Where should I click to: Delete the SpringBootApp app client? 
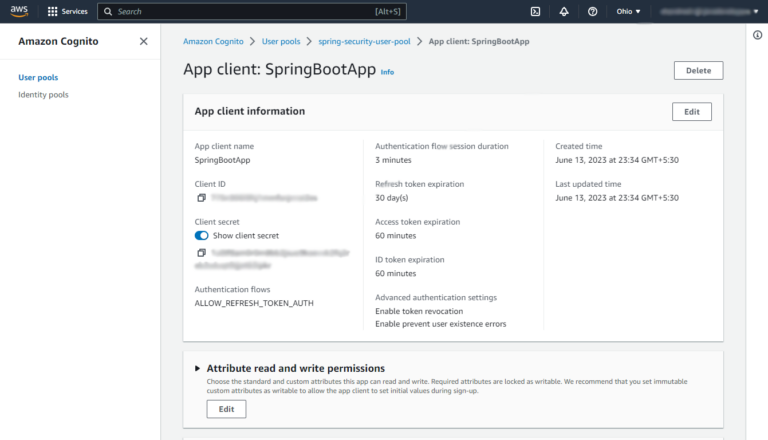pyautogui.click(x=698, y=71)
